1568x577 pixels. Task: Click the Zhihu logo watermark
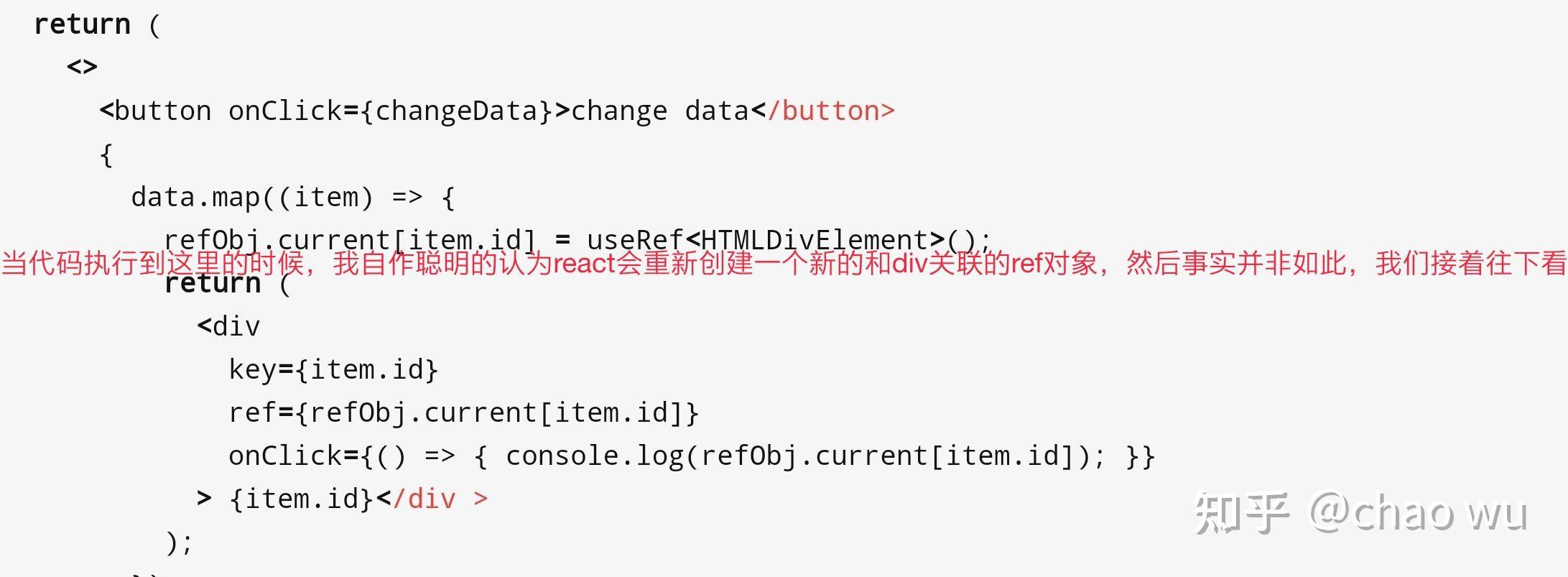(x=1240, y=513)
